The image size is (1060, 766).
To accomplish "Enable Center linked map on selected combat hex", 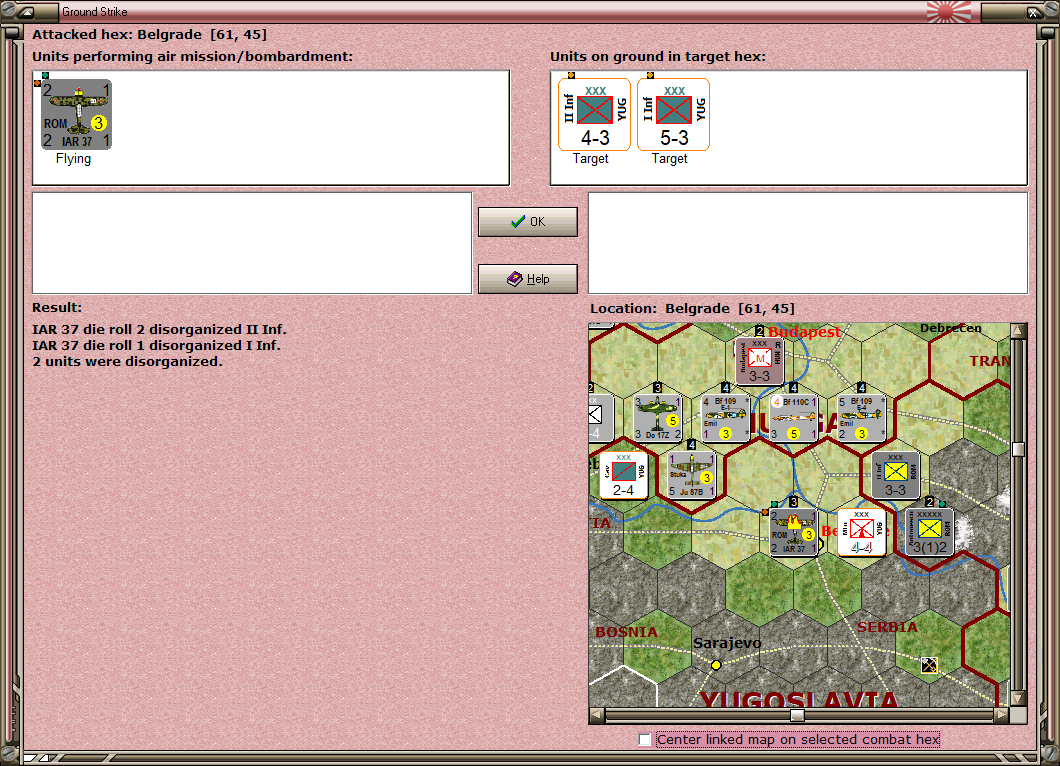I will [x=645, y=740].
